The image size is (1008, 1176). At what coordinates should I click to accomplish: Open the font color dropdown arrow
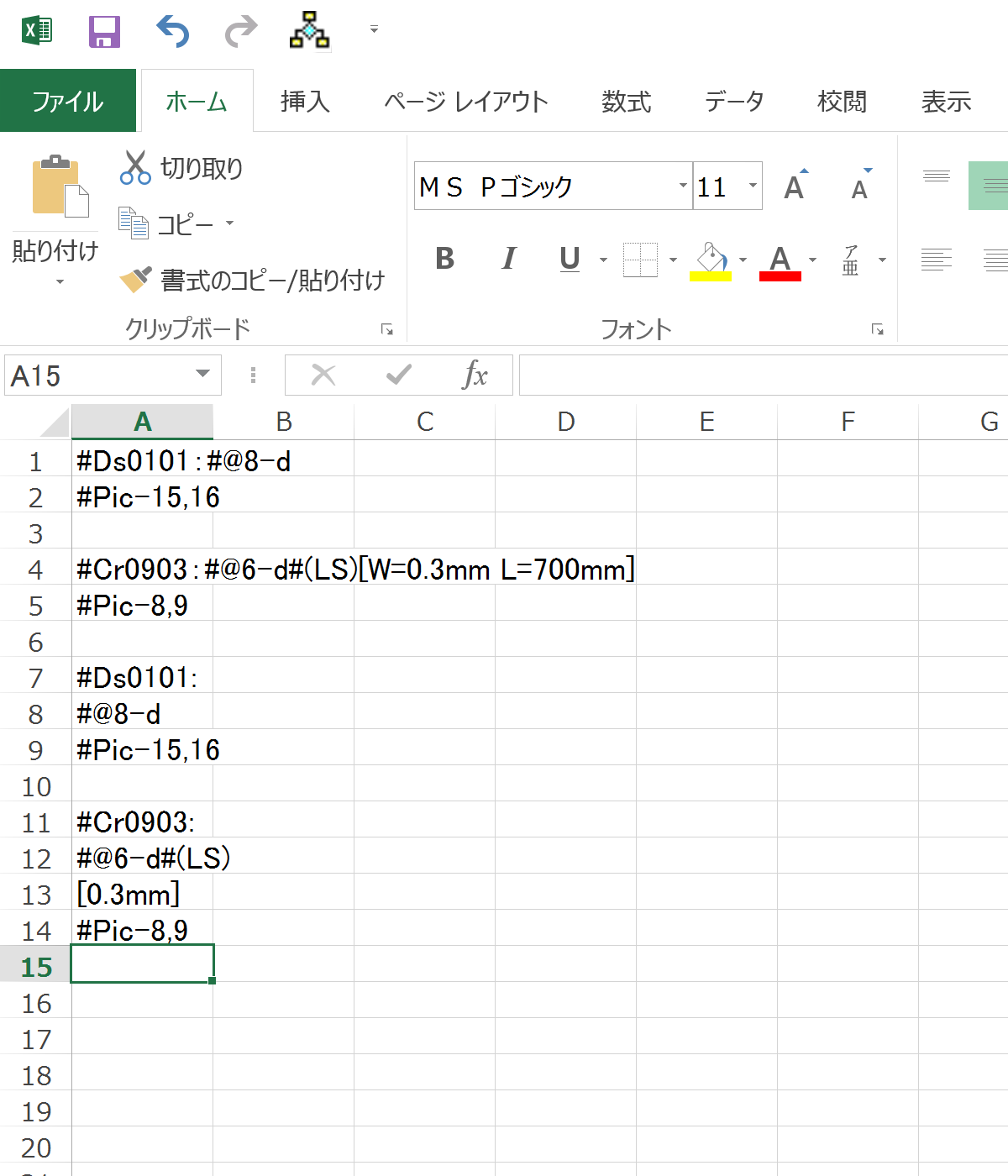coord(812,260)
